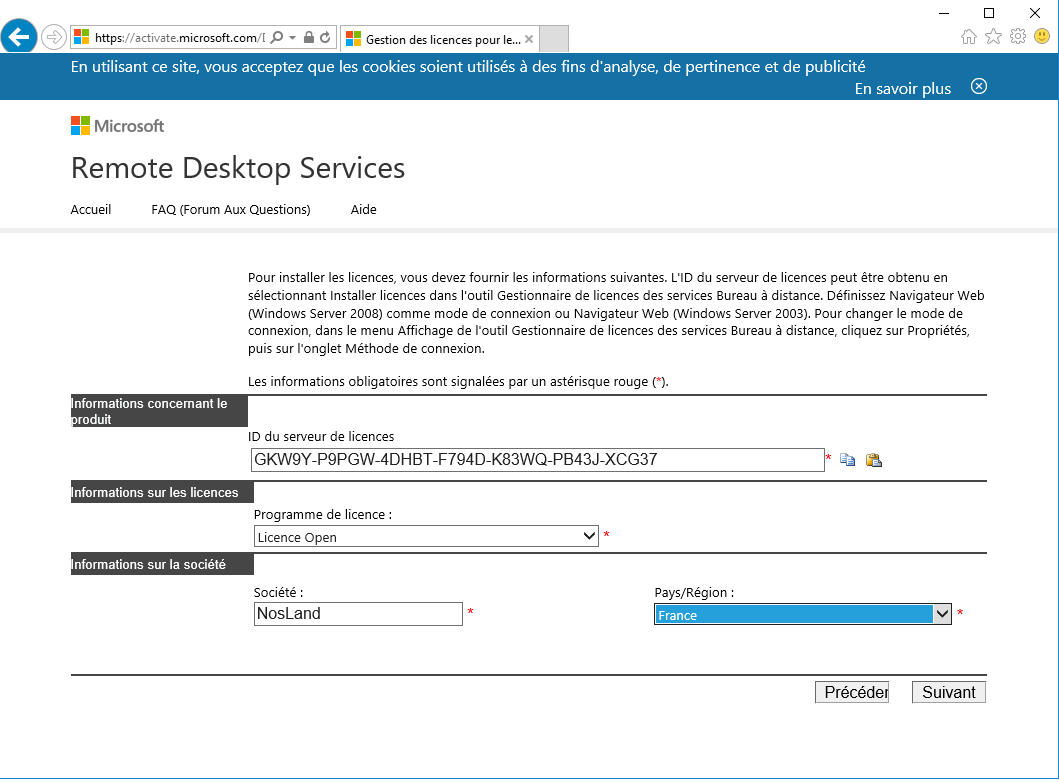Close the 'Gestion des licences' tab
1059x782 pixels.
tap(529, 39)
